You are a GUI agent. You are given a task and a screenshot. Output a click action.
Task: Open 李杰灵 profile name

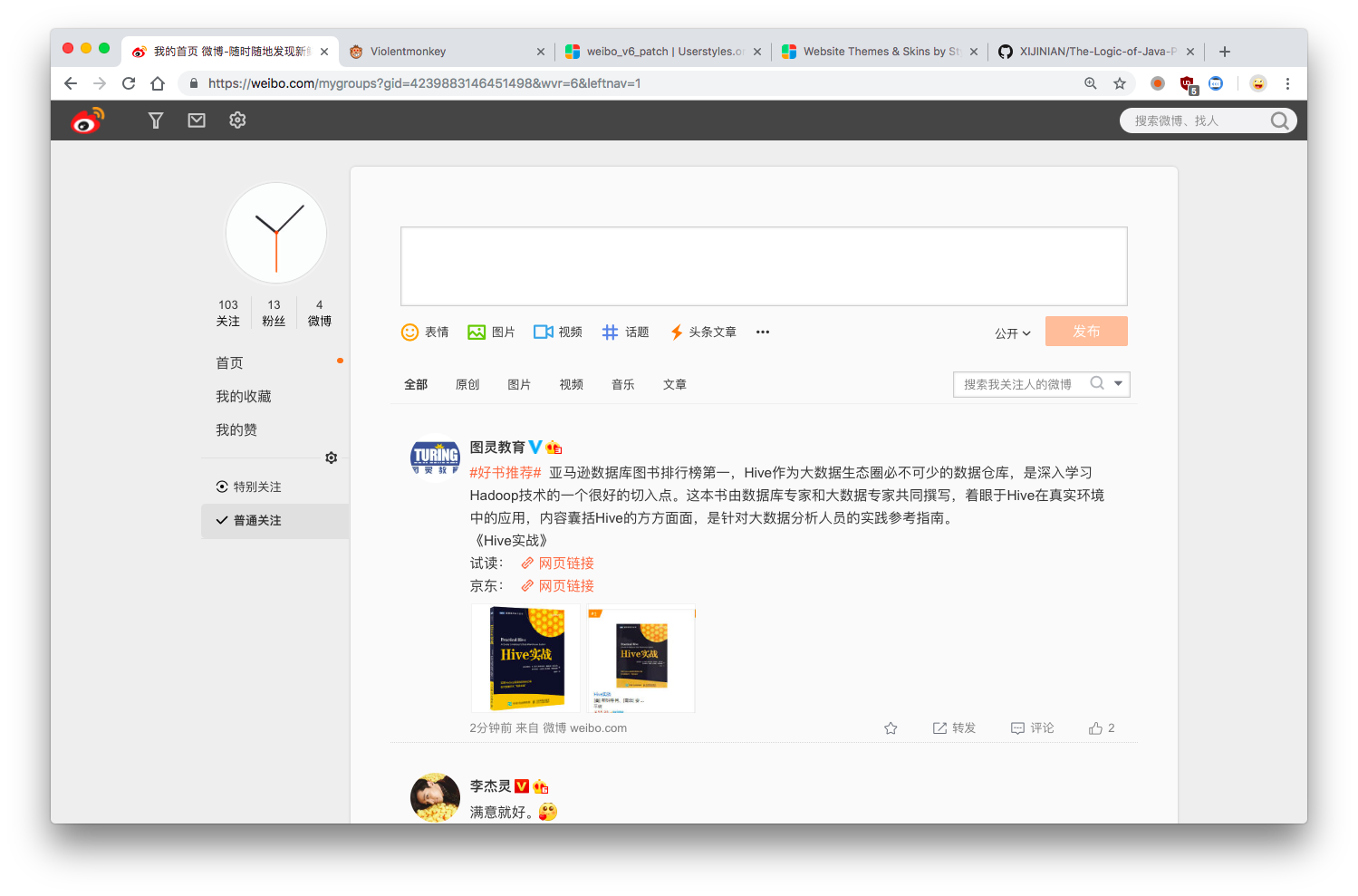click(x=490, y=786)
